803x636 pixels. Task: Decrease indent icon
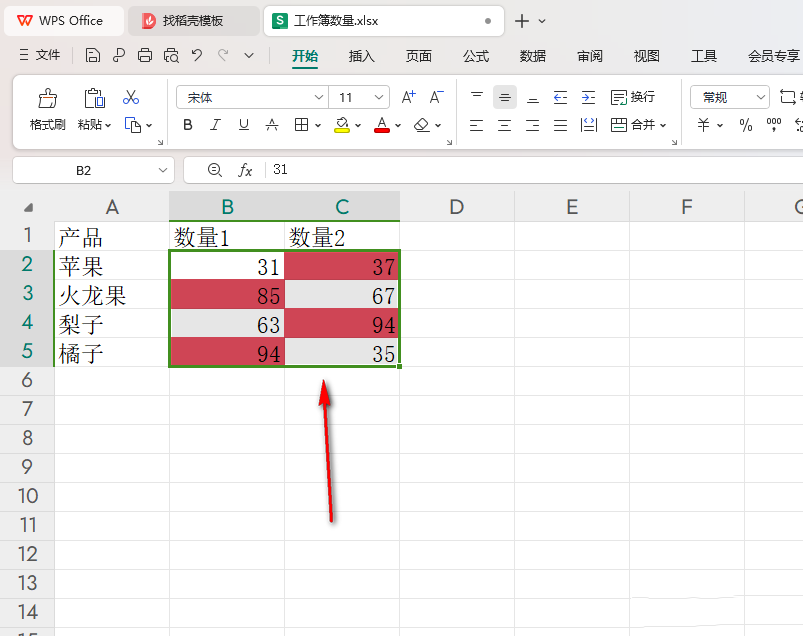pos(561,97)
